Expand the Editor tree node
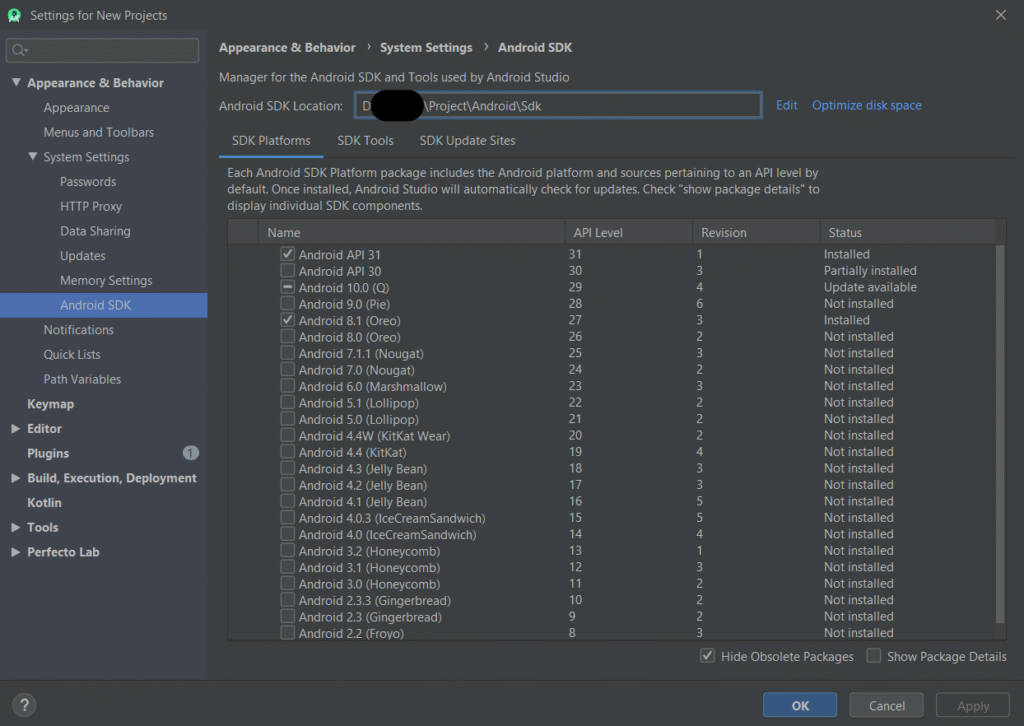The height and width of the screenshot is (726, 1024). pyautogui.click(x=16, y=428)
